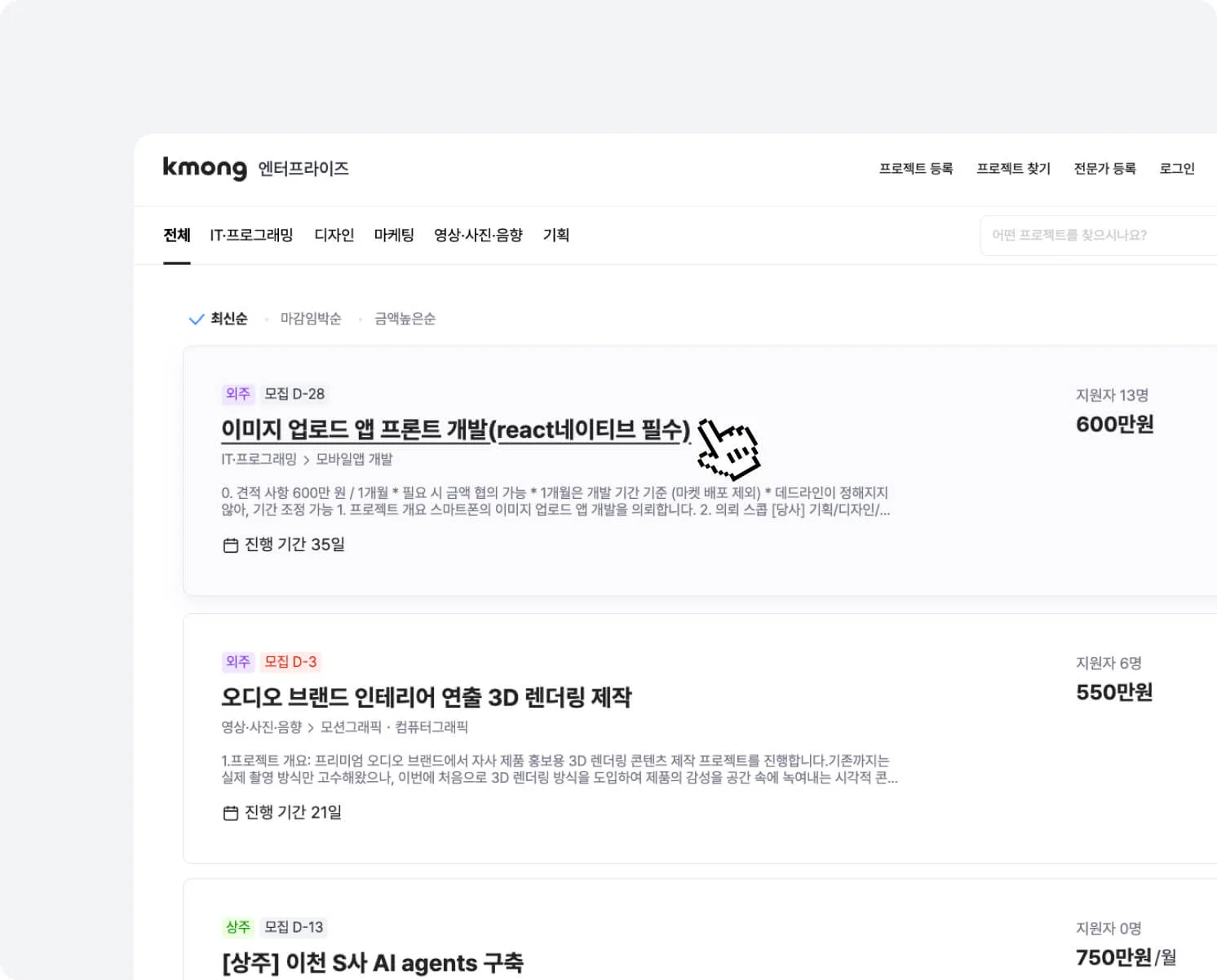This screenshot has height=980, width=1217.
Task: Select the 전체 category tab
Action: click(x=177, y=236)
